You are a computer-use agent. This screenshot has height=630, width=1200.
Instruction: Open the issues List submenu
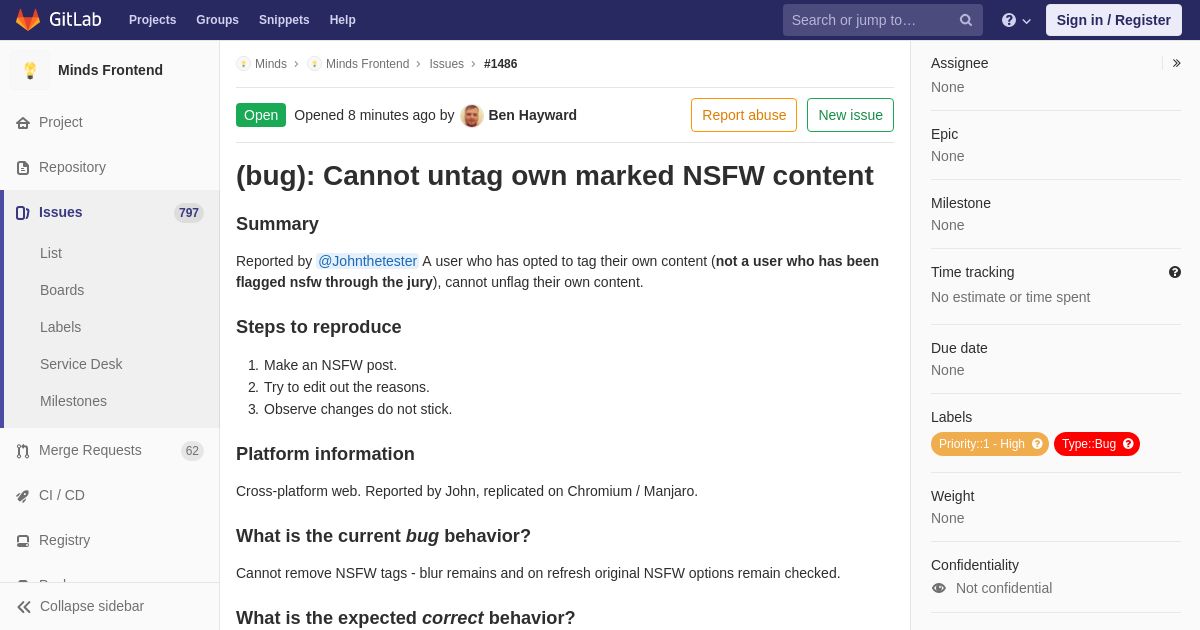coord(51,253)
